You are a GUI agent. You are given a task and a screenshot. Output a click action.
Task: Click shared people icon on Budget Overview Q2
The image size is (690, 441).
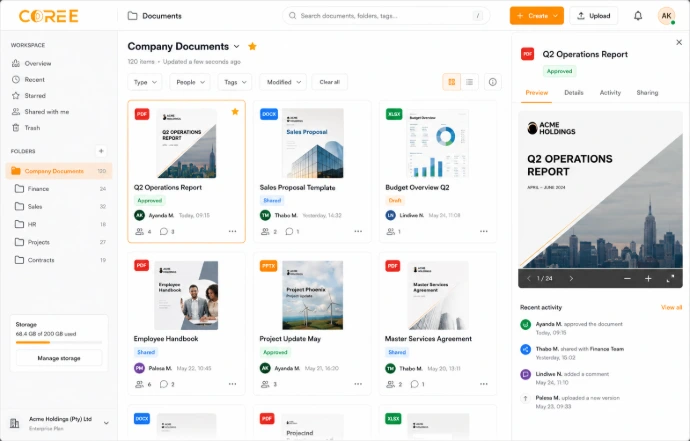click(x=391, y=231)
